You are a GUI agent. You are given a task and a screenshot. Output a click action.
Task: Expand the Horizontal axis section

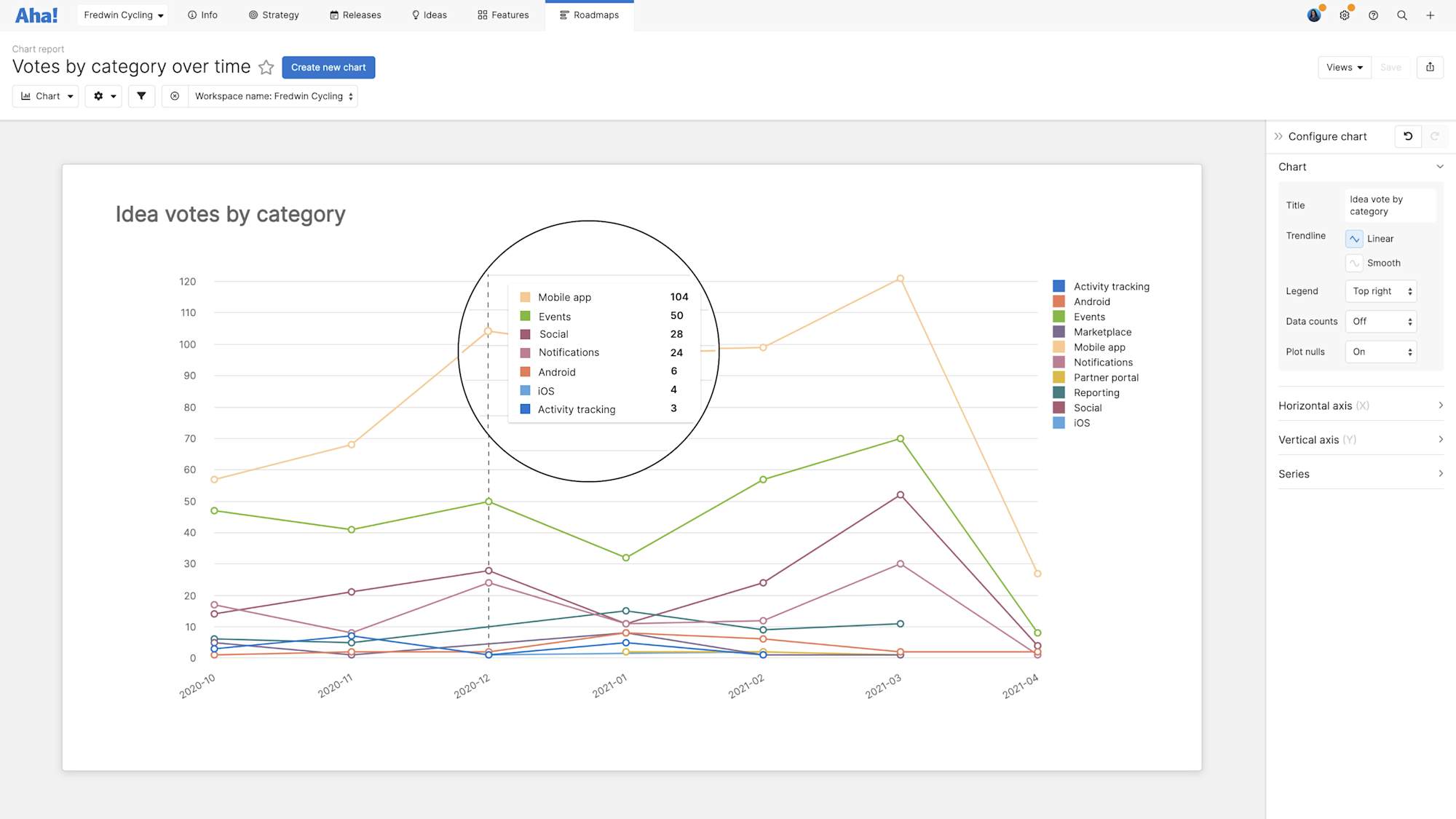coord(1360,405)
